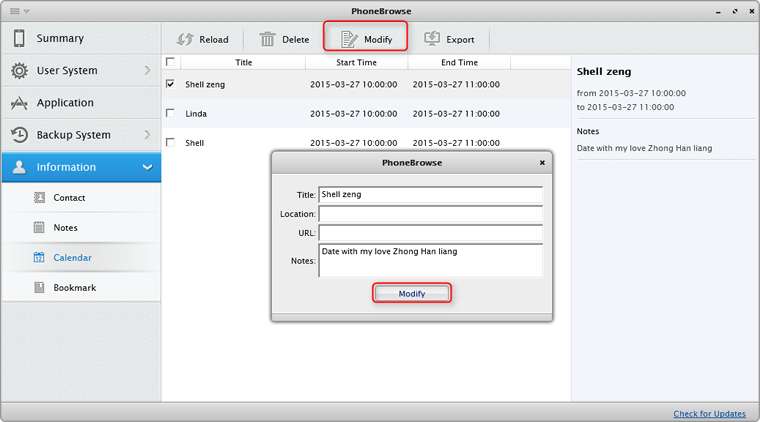
Task: Collapse the Information section chevron
Action: click(147, 167)
